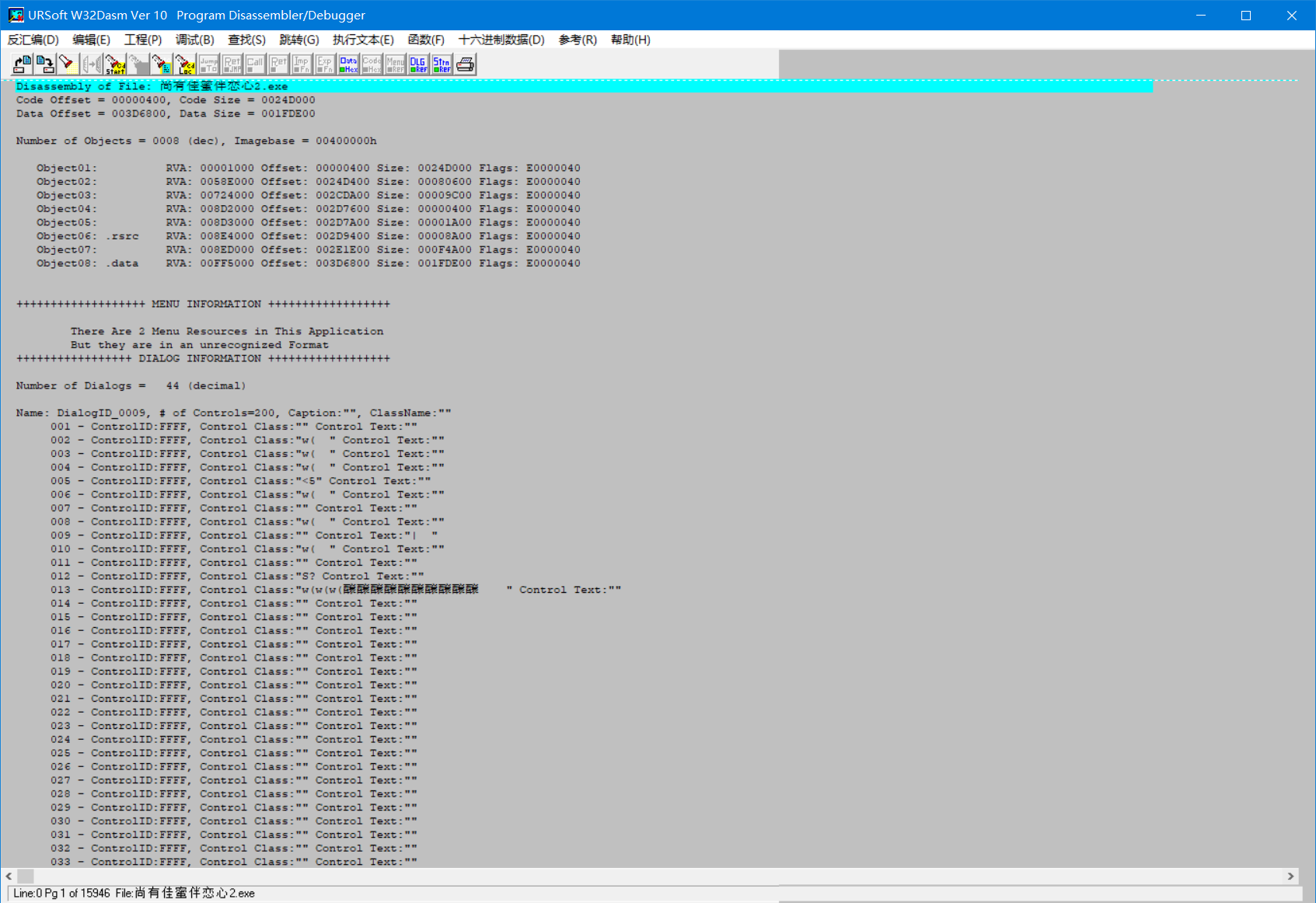Click control row 033 at bottom
The height and width of the screenshot is (903, 1316).
[x=234, y=862]
